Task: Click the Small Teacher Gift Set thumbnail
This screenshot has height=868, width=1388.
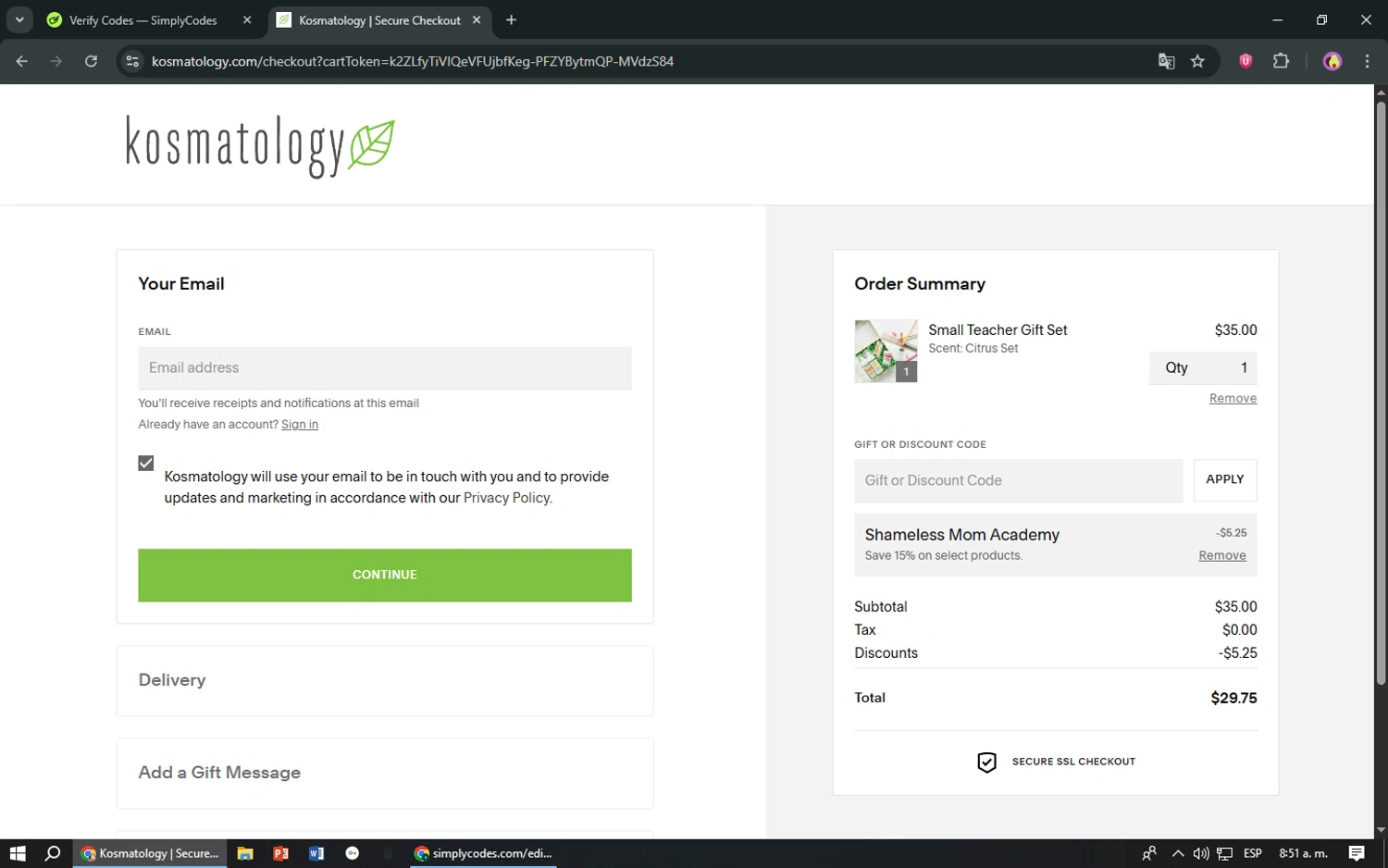Action: pyautogui.click(x=886, y=351)
